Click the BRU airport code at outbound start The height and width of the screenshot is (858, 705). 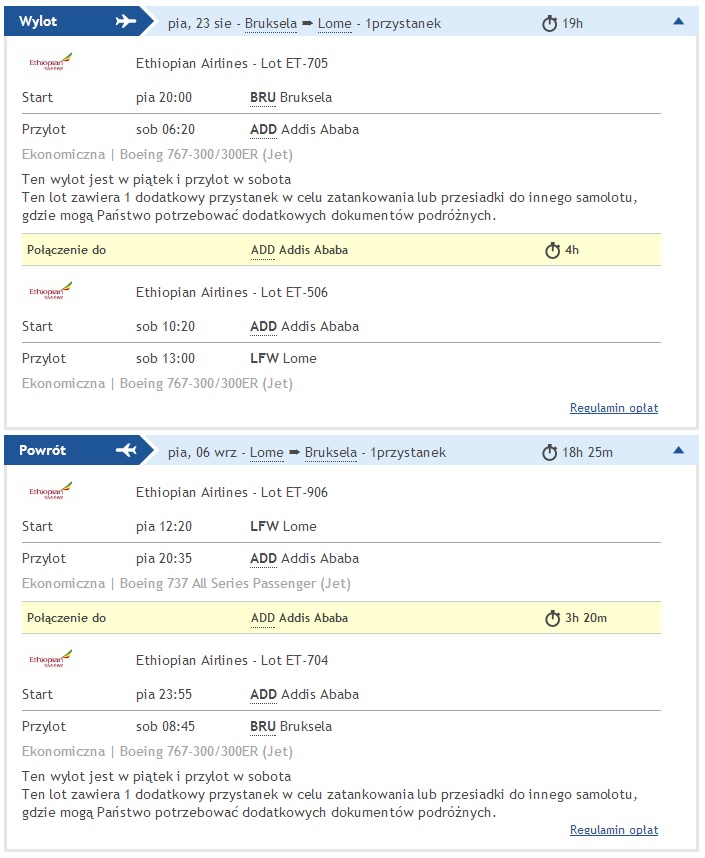point(263,97)
